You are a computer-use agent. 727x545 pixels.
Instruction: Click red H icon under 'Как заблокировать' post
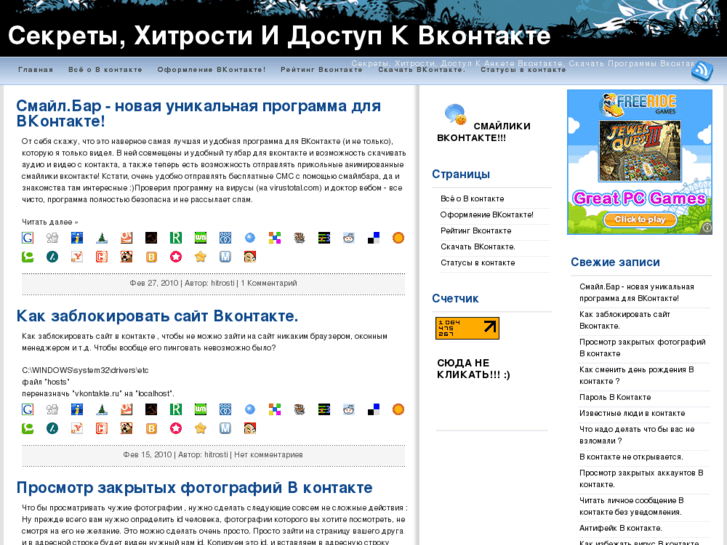pos(102,428)
